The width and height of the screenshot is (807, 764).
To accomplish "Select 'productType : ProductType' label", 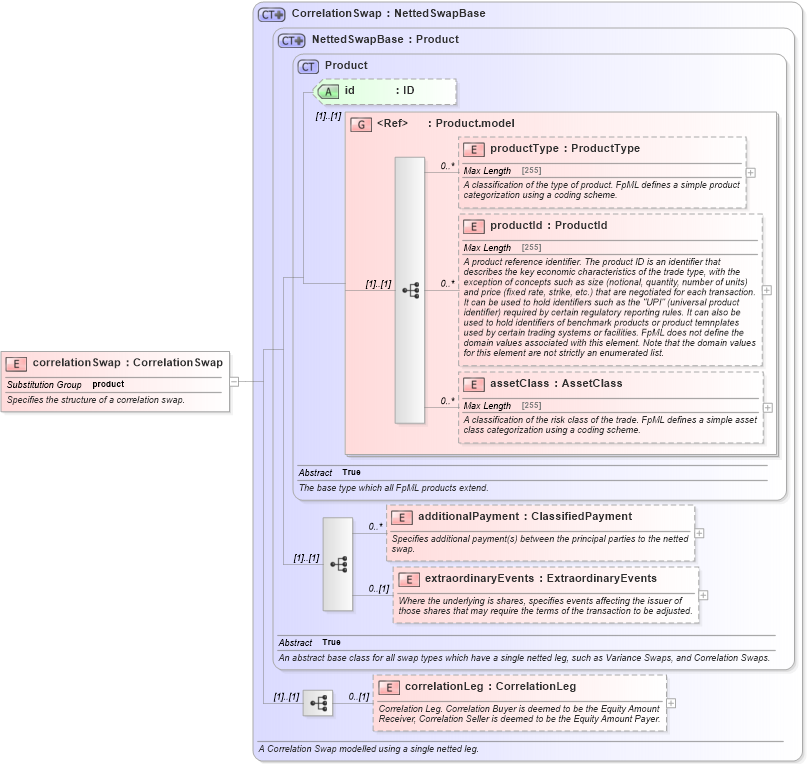I will tap(565, 148).
